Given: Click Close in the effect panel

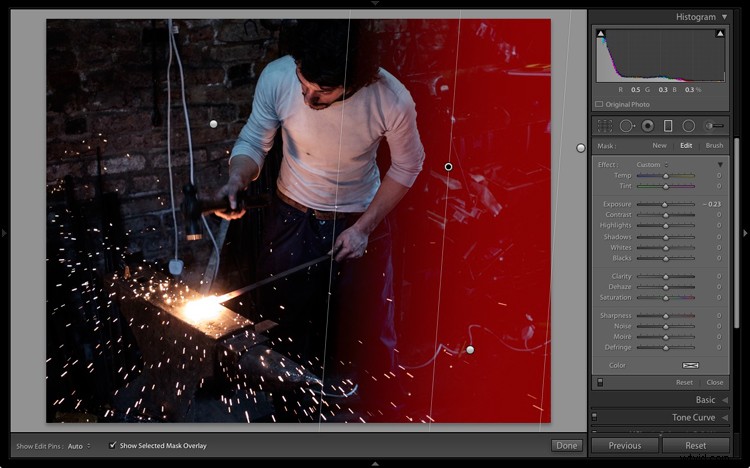Looking at the screenshot, I should click(x=715, y=382).
